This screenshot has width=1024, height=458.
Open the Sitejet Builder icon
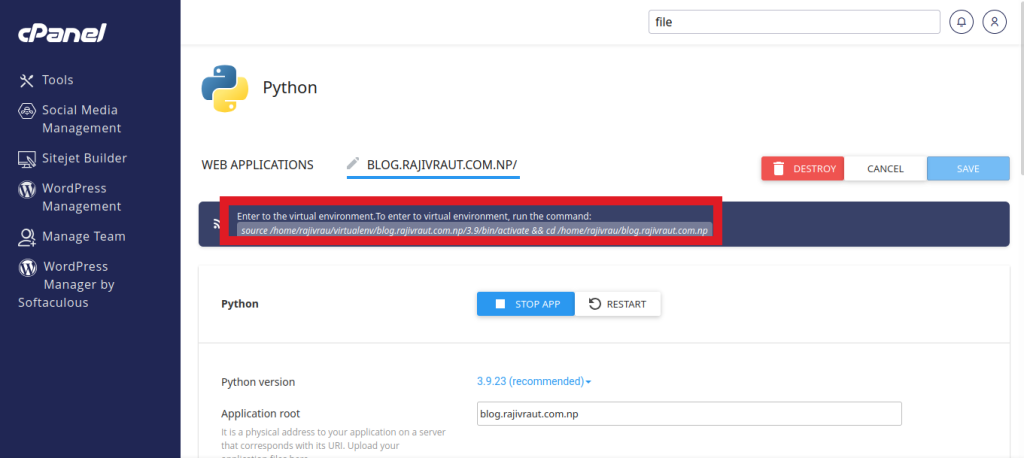27,159
